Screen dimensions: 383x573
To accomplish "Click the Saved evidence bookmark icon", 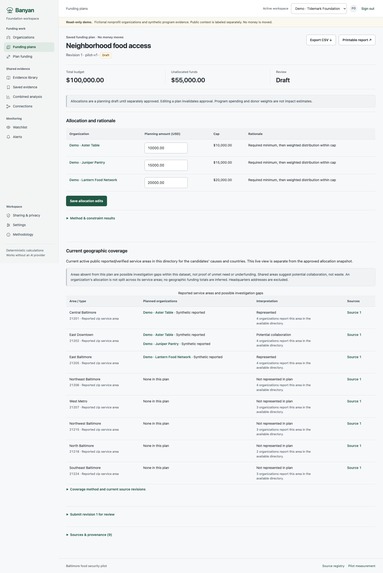I will [x=8, y=87].
